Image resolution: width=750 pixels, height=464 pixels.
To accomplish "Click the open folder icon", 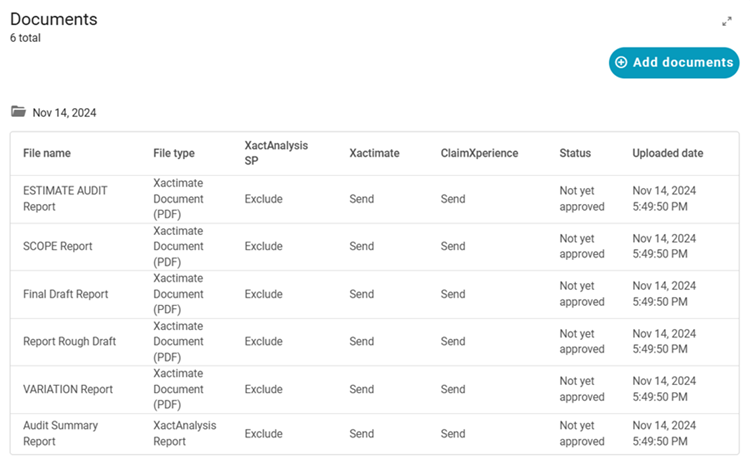I will 18,112.
